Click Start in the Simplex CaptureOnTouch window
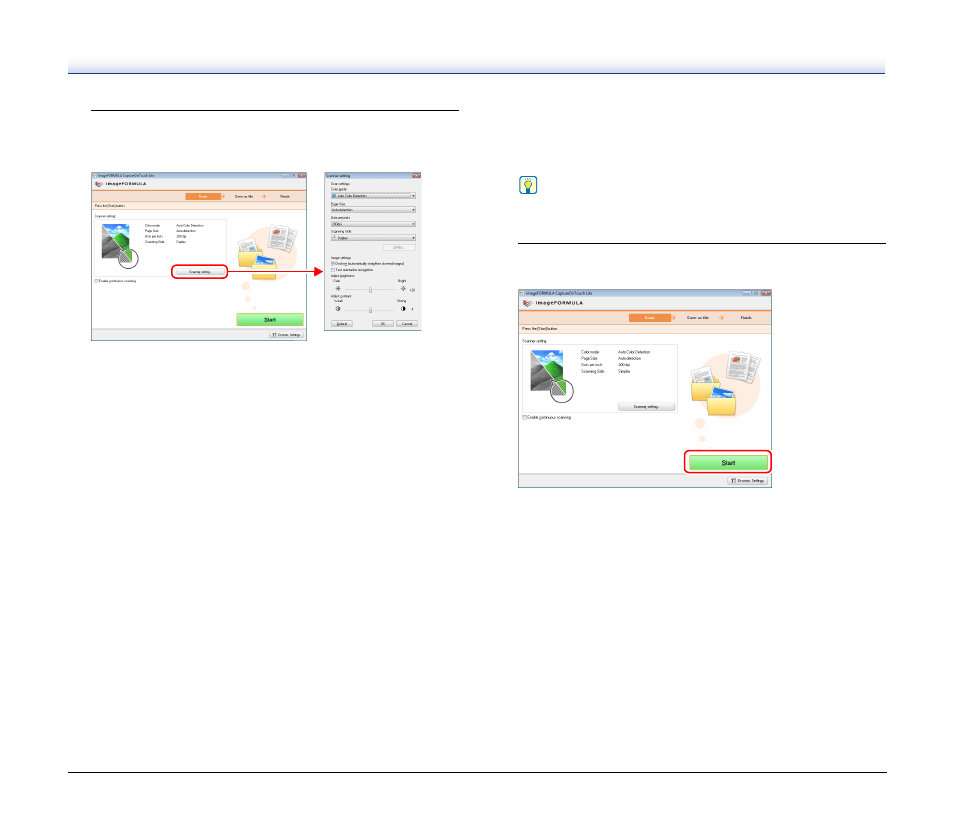 (x=728, y=463)
